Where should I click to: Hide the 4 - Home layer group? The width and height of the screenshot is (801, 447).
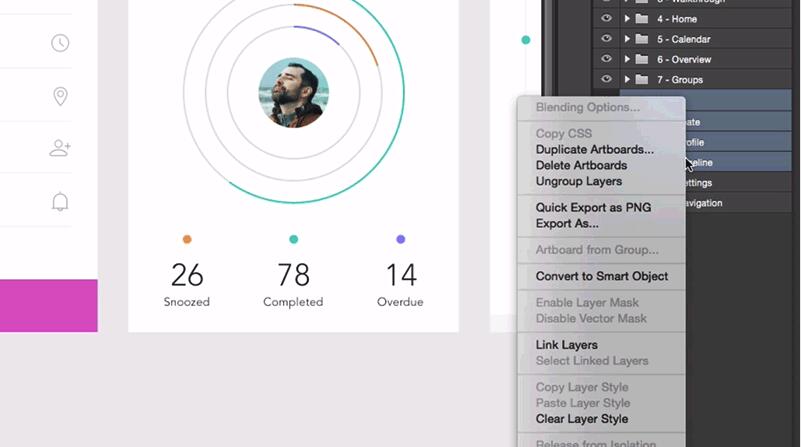click(x=606, y=18)
